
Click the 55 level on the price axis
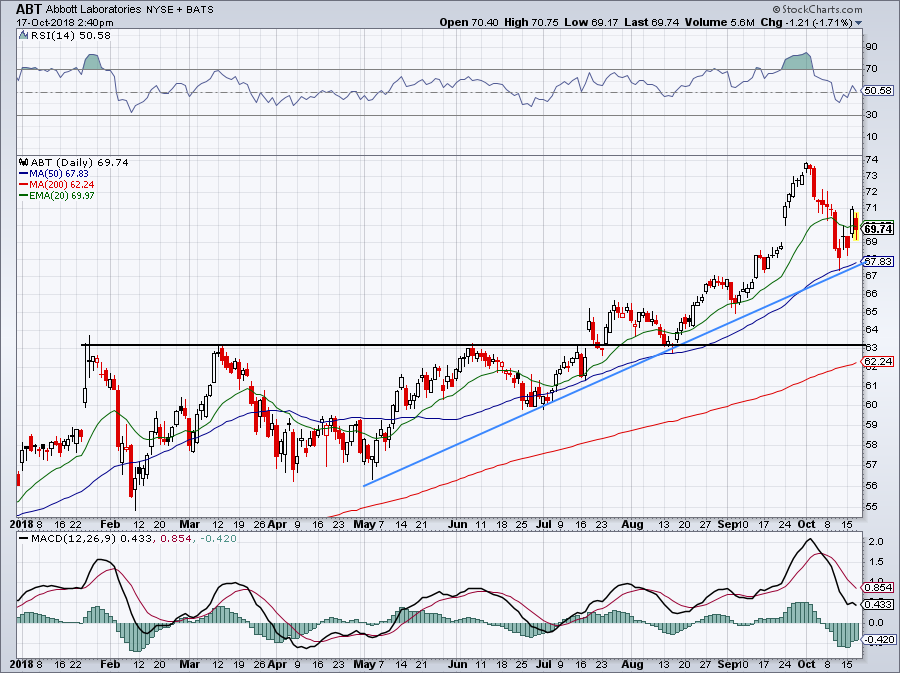click(x=871, y=507)
